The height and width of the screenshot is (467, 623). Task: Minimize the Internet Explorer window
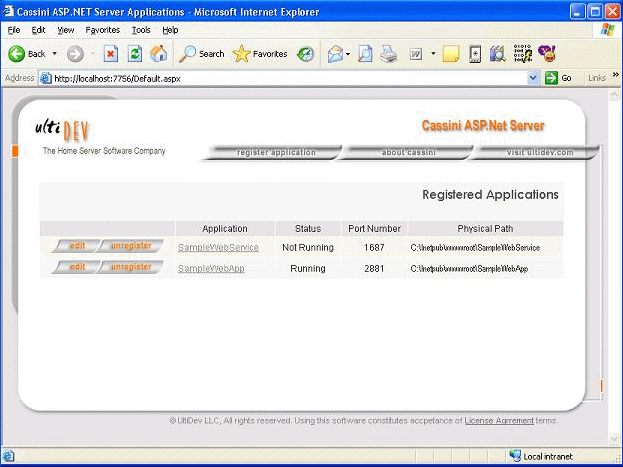(x=577, y=12)
